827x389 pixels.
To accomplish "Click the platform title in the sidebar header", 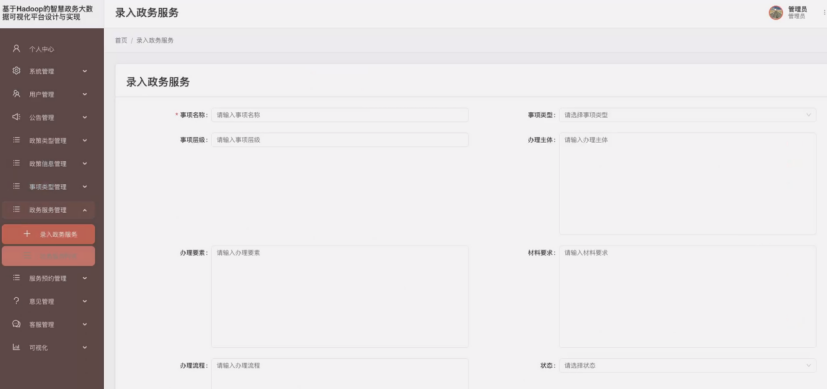I will pos(47,13).
